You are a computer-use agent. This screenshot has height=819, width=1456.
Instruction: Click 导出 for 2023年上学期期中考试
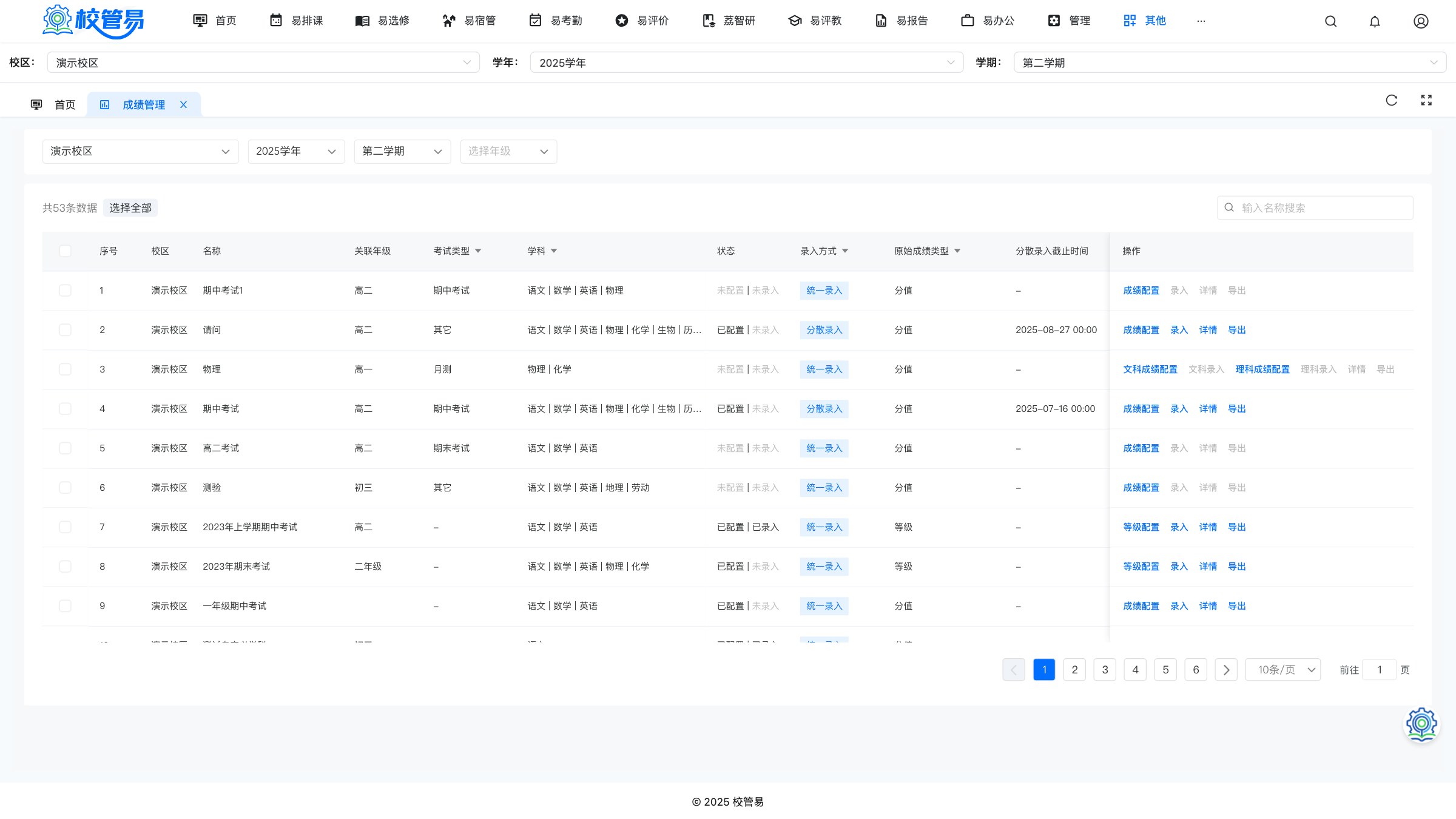pos(1236,527)
